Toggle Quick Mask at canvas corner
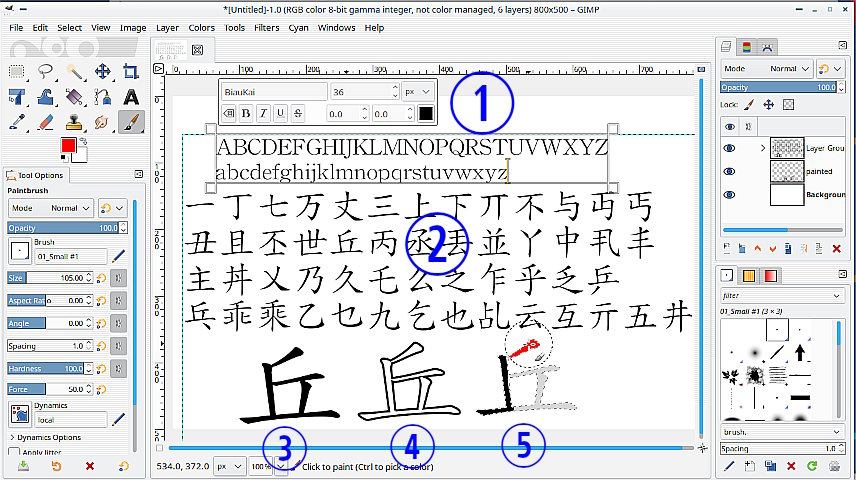Viewport: 856px width, 480px height. click(159, 448)
